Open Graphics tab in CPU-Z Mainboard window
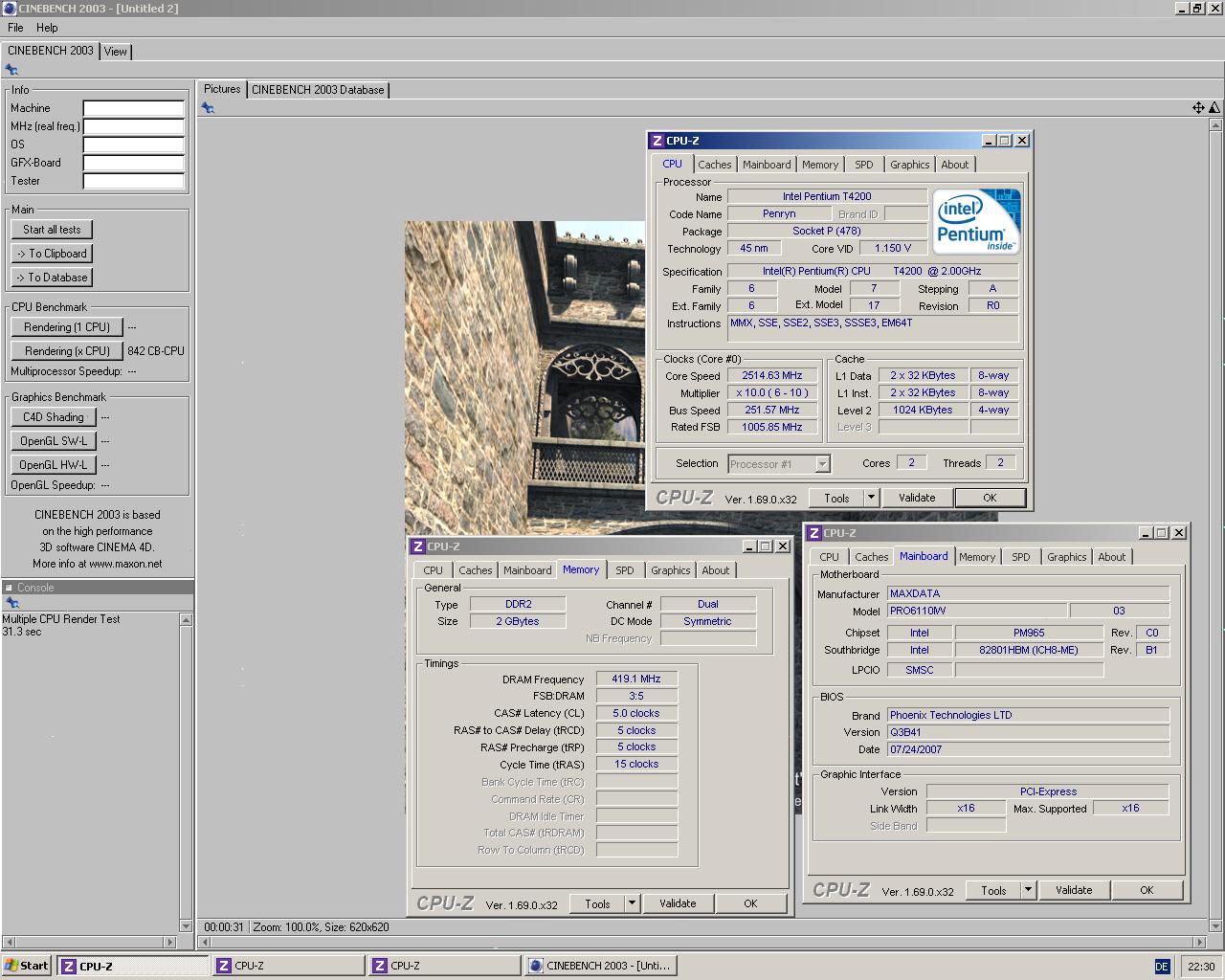The width and height of the screenshot is (1225, 980). pos(1066,557)
